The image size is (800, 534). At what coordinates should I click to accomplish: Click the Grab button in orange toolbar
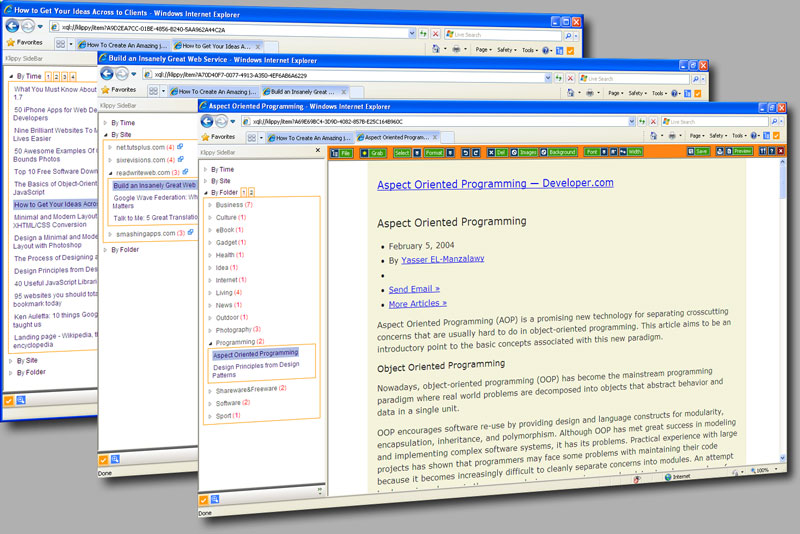pos(373,153)
